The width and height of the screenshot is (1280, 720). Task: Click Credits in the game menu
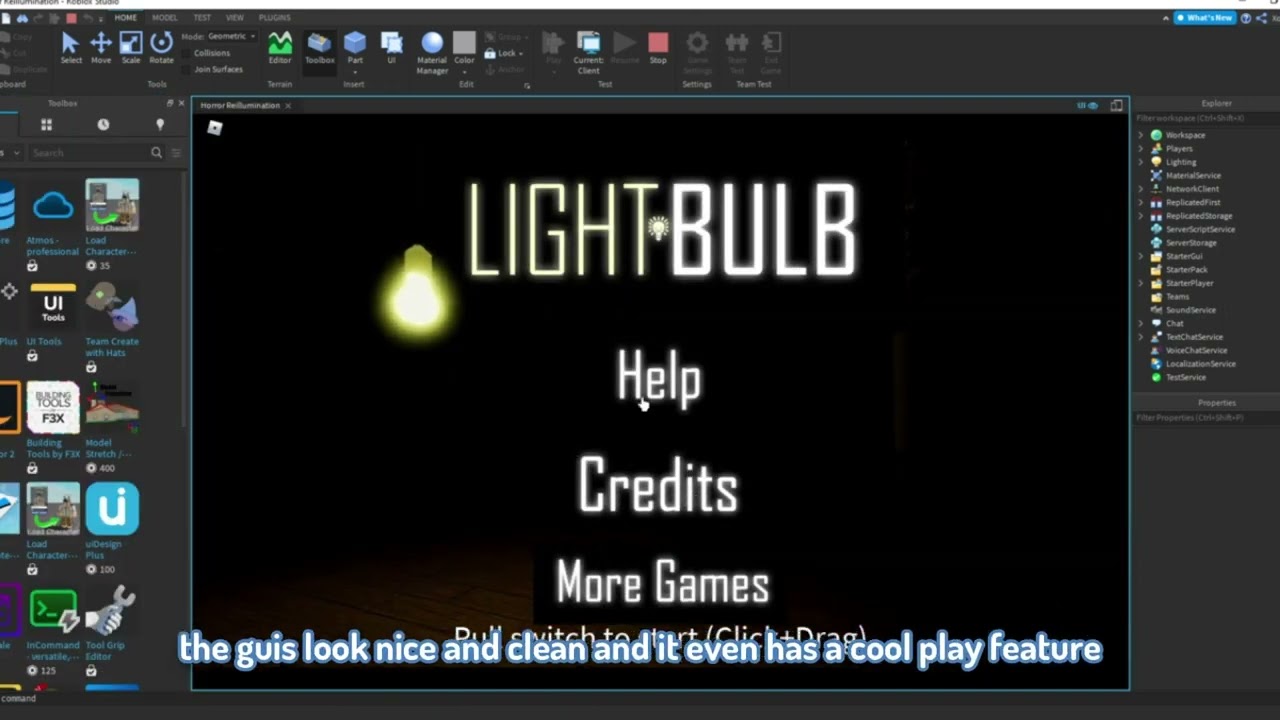658,485
